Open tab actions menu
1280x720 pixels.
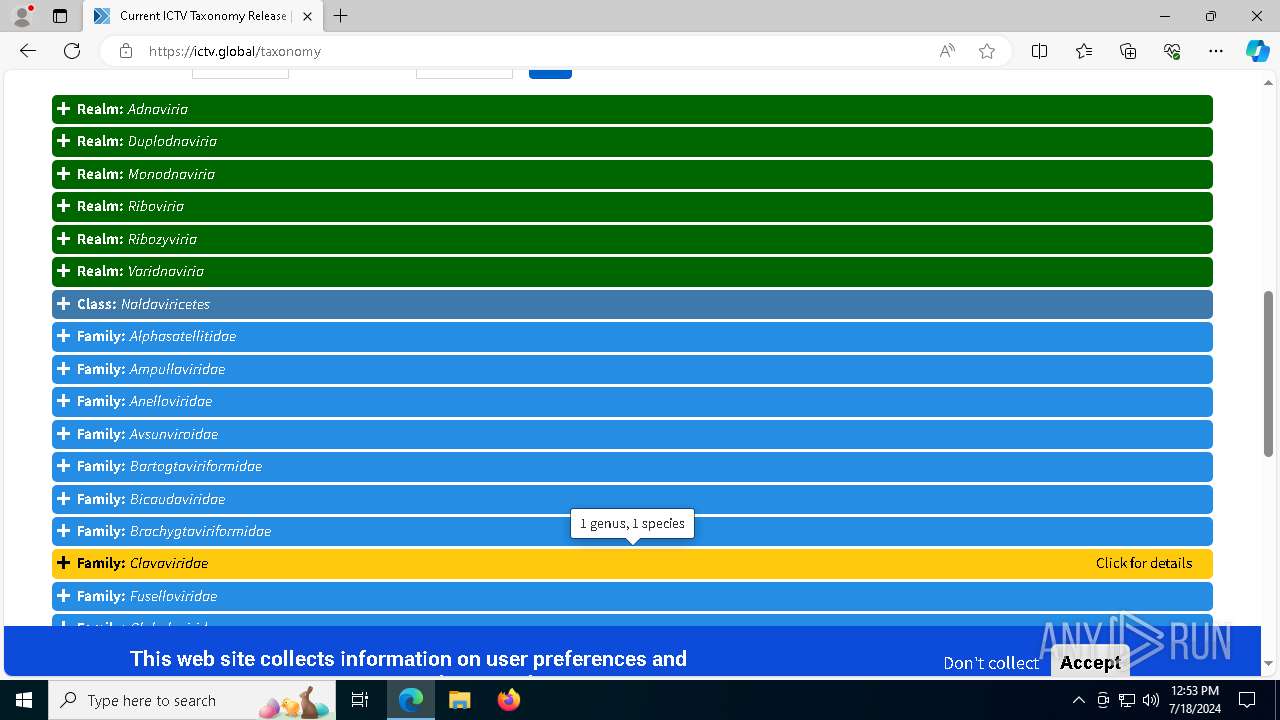[60, 16]
